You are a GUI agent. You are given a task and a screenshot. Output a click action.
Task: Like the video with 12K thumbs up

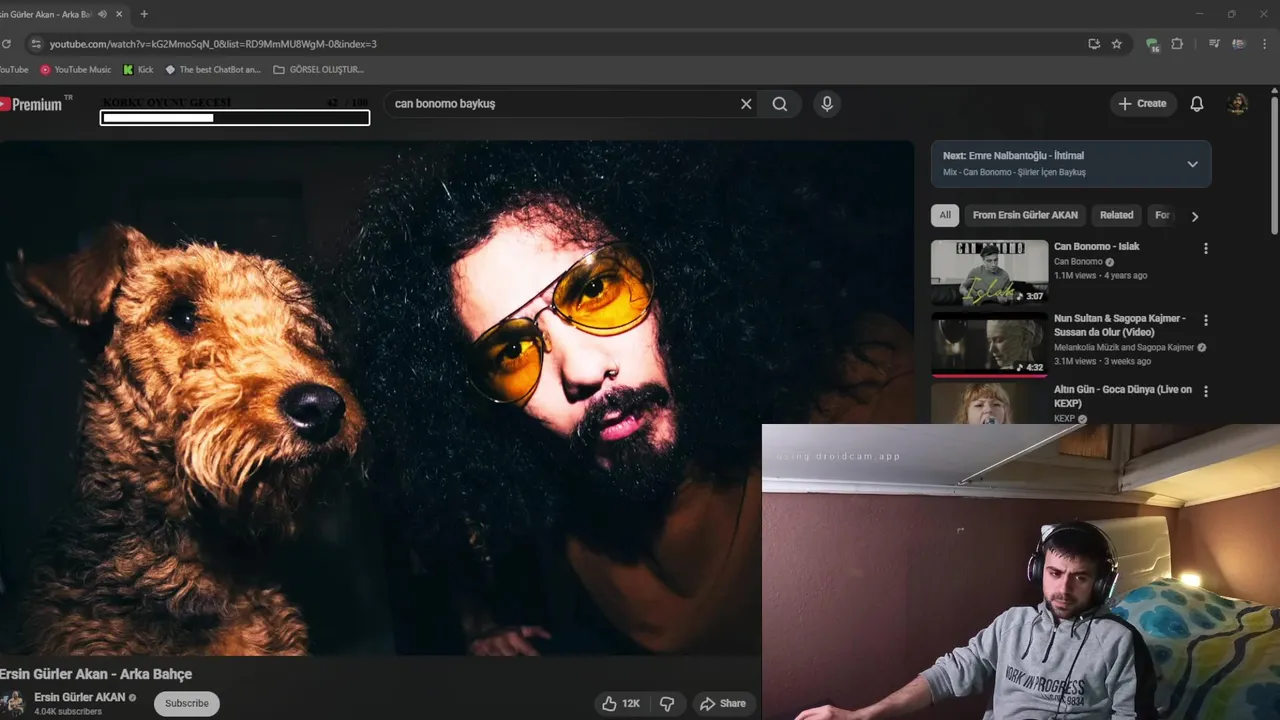(621, 704)
